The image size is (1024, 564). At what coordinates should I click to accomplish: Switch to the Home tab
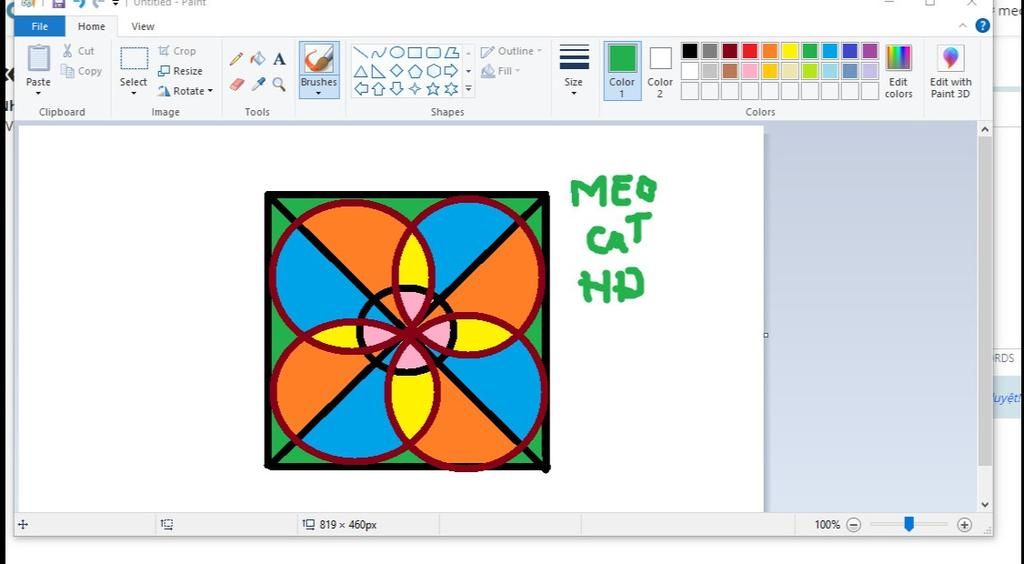pos(91,26)
